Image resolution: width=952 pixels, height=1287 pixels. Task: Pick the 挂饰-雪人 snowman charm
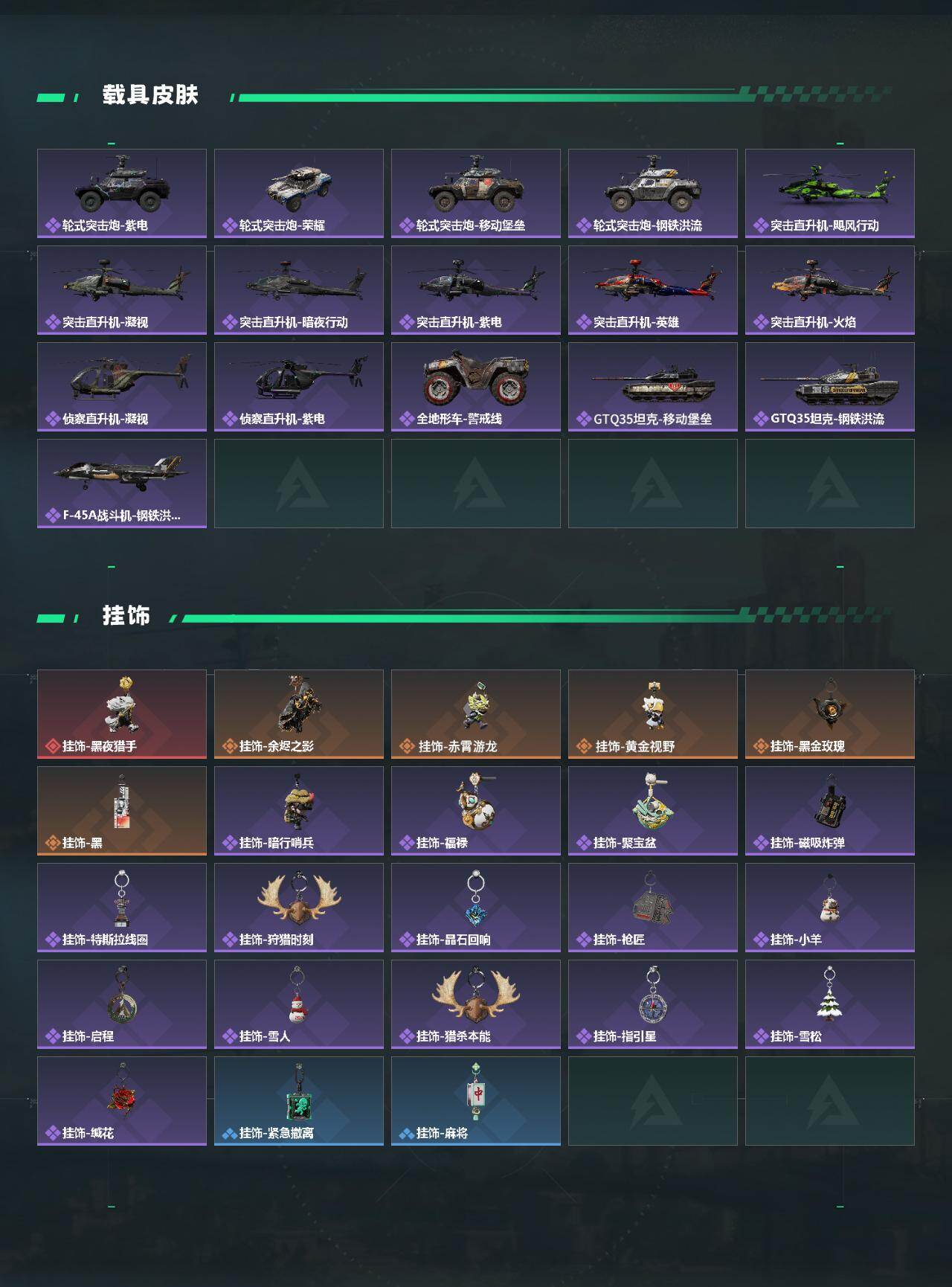coord(299,1004)
